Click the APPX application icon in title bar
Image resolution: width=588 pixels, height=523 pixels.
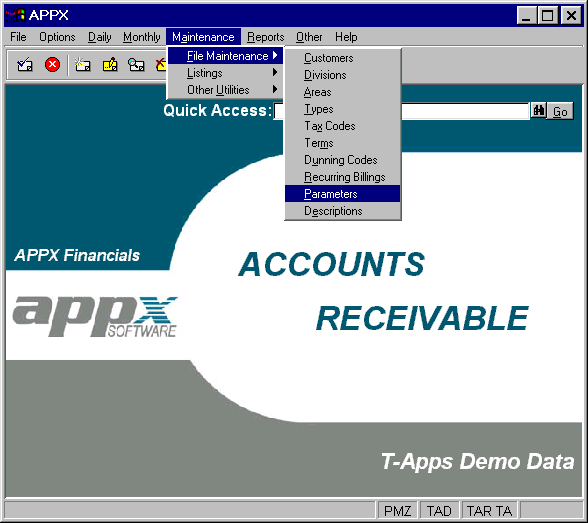pos(15,15)
